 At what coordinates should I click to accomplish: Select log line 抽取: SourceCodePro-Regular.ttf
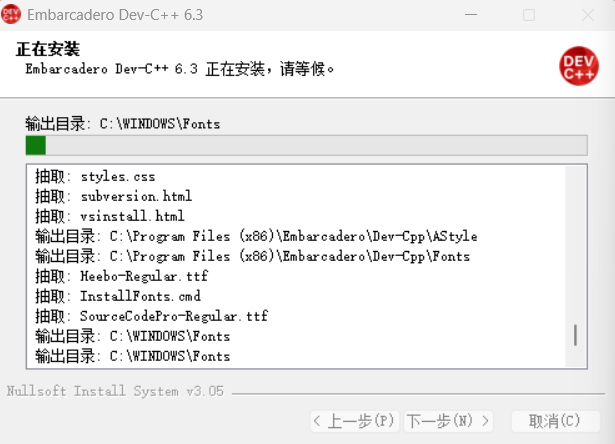coord(151,316)
